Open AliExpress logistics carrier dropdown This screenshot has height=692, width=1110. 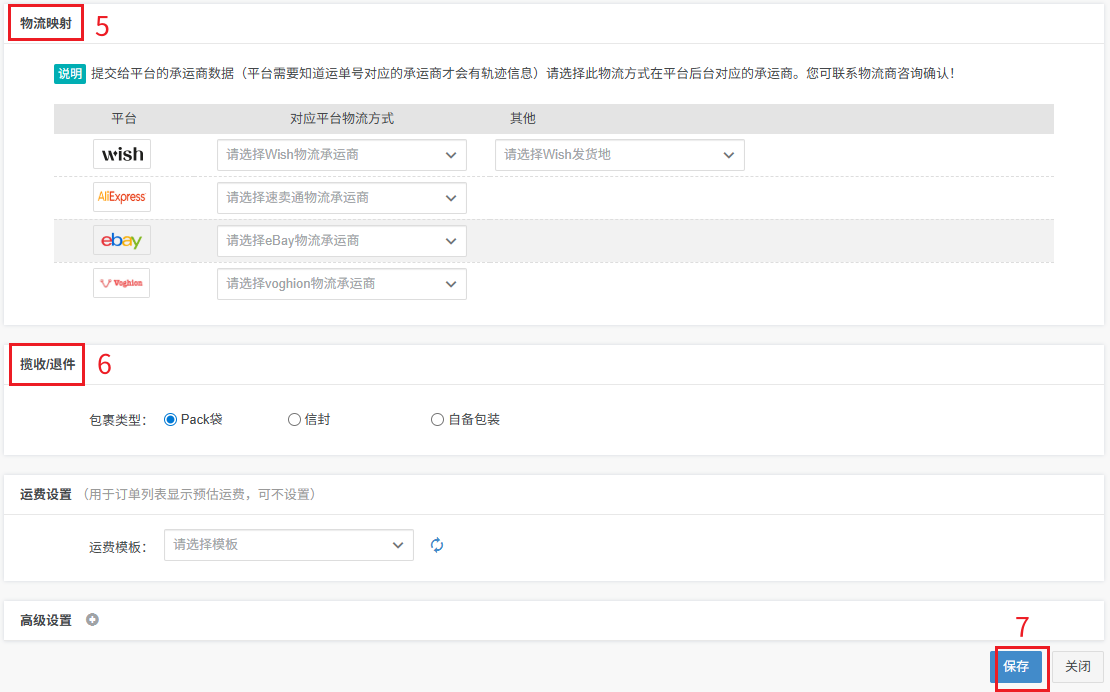[x=341, y=198]
